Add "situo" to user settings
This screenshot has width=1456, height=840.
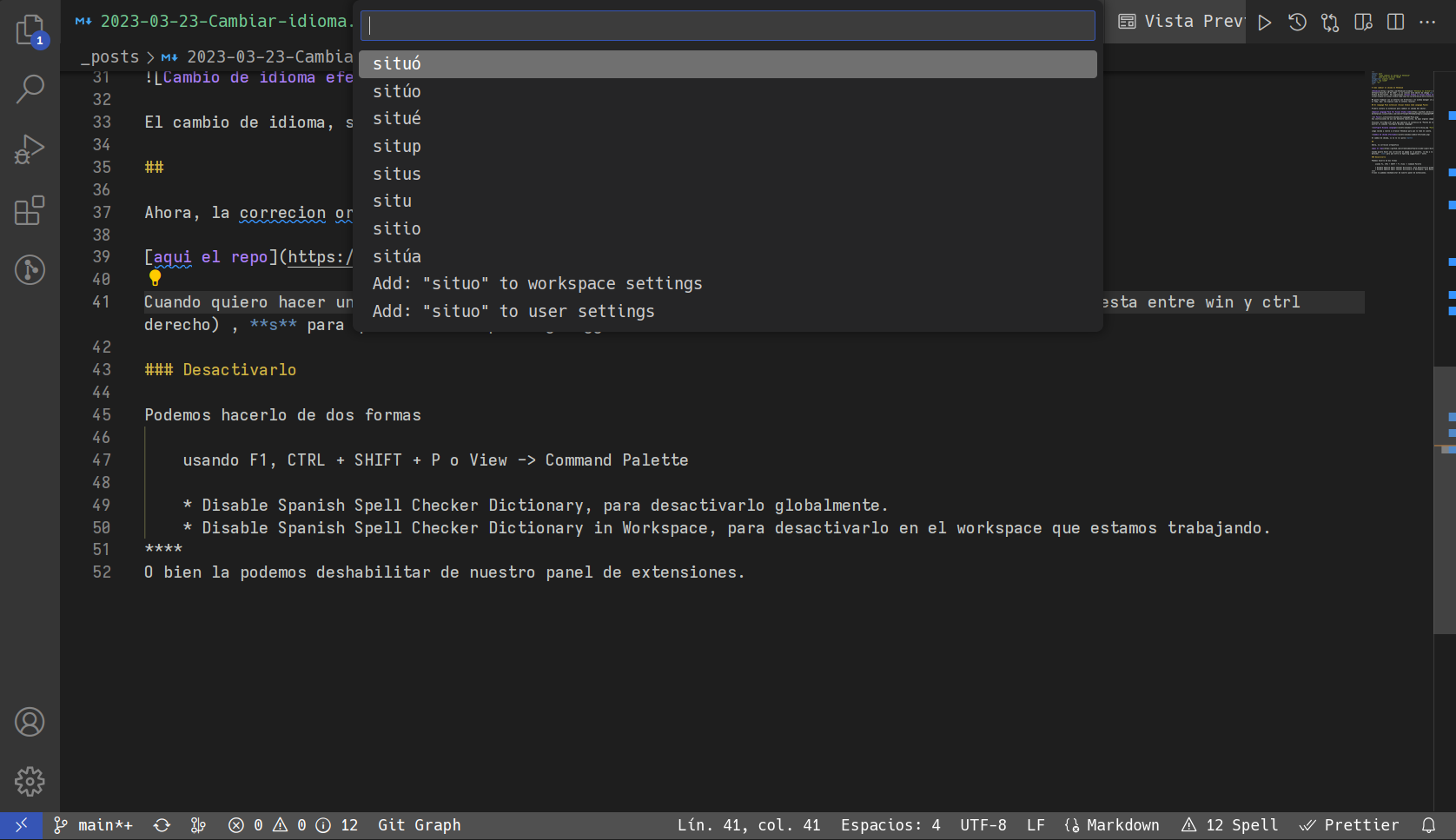pos(728,312)
